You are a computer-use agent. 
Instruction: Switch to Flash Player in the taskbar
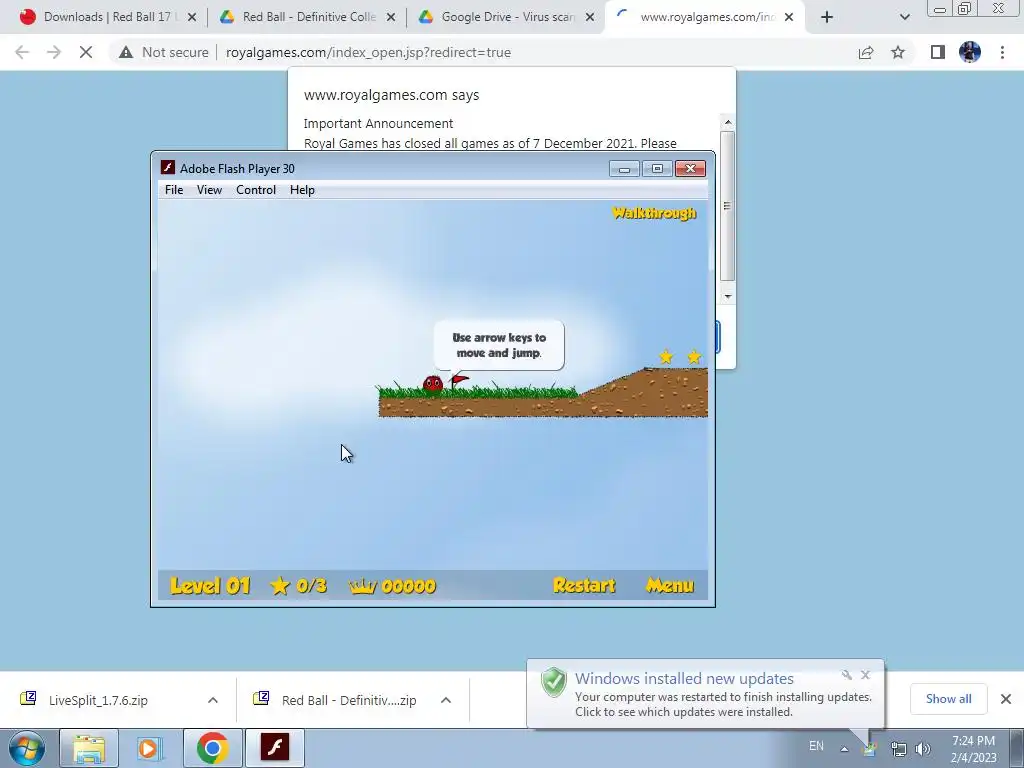pyautogui.click(x=274, y=748)
